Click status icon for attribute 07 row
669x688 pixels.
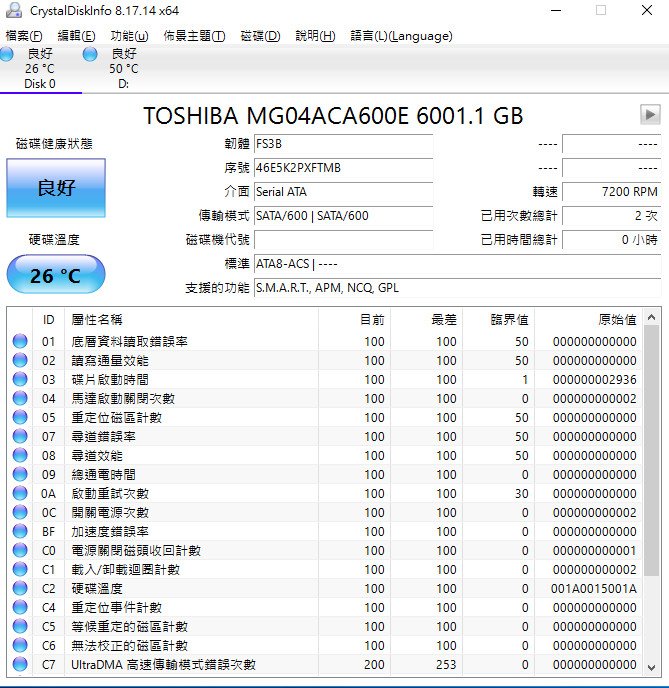pos(20,436)
